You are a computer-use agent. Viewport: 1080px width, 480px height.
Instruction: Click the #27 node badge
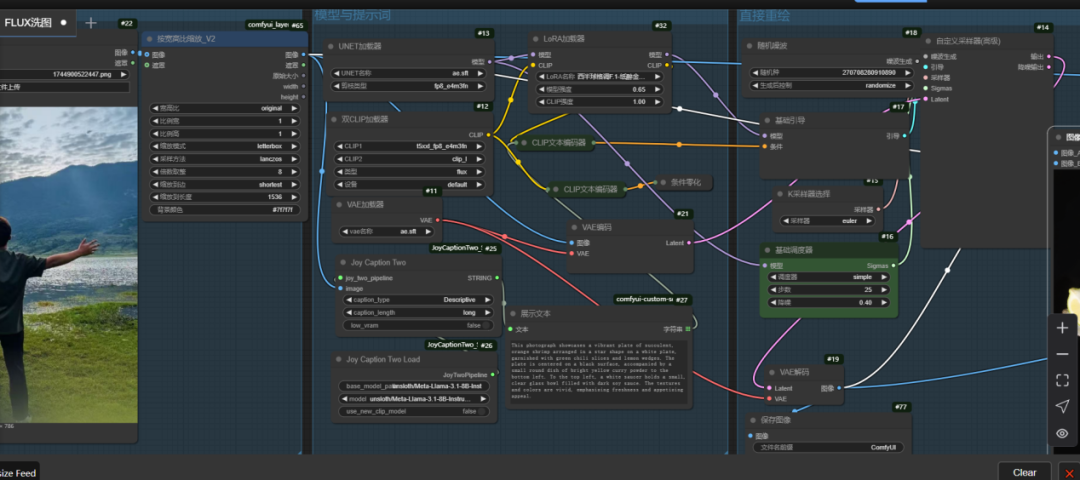coord(683,300)
